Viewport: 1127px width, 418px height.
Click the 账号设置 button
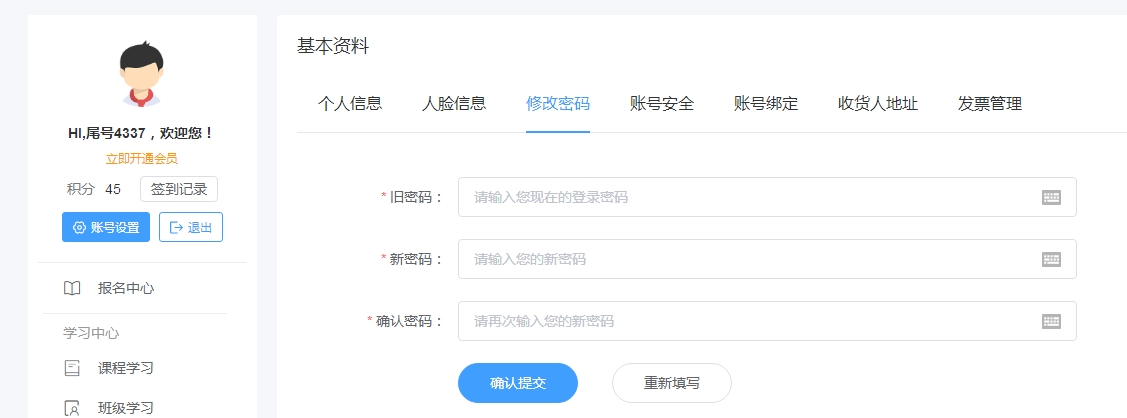click(106, 227)
